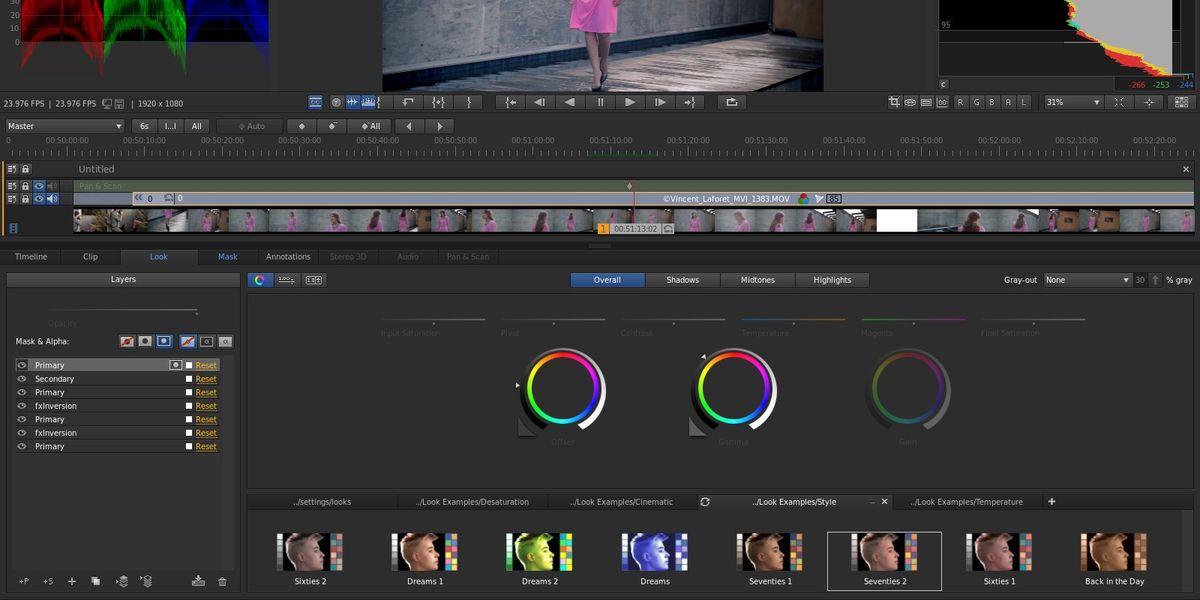Open multi-view layout grid icon

click(1182, 102)
